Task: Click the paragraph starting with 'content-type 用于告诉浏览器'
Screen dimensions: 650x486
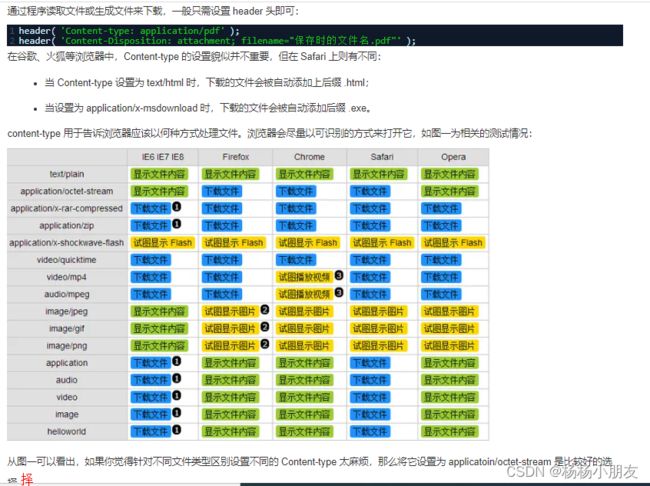Action: (269, 134)
